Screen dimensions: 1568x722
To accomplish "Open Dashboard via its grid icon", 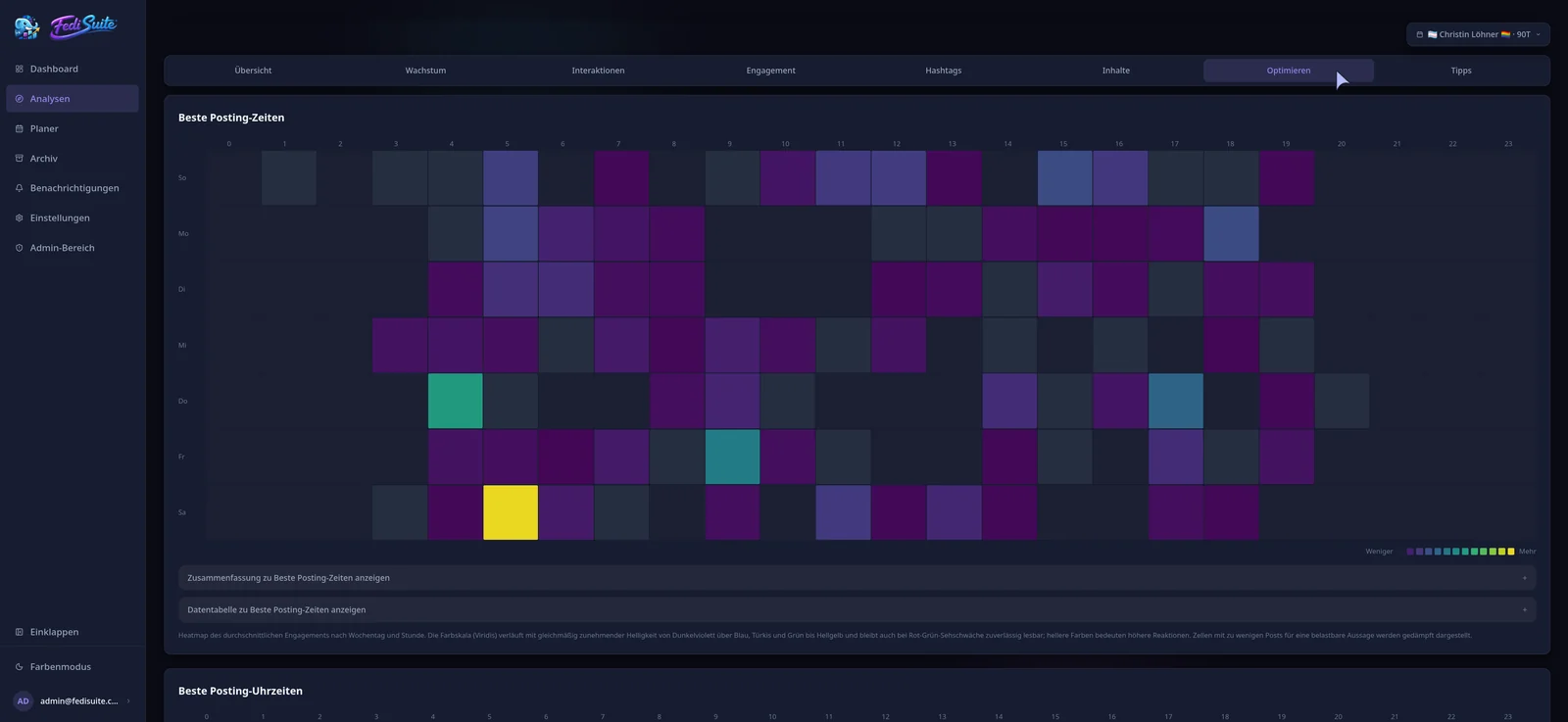I will click(19, 70).
